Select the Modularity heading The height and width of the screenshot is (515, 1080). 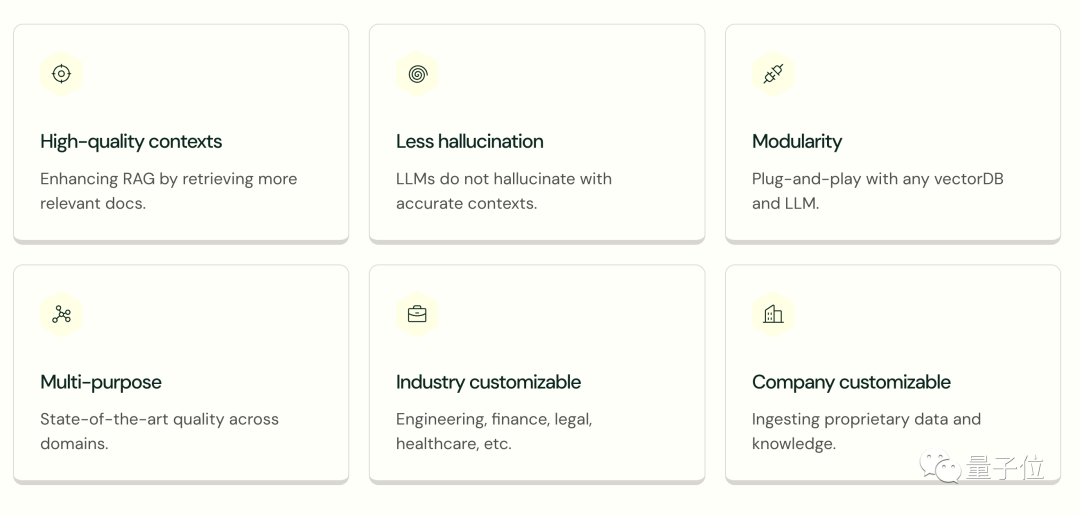point(797,142)
